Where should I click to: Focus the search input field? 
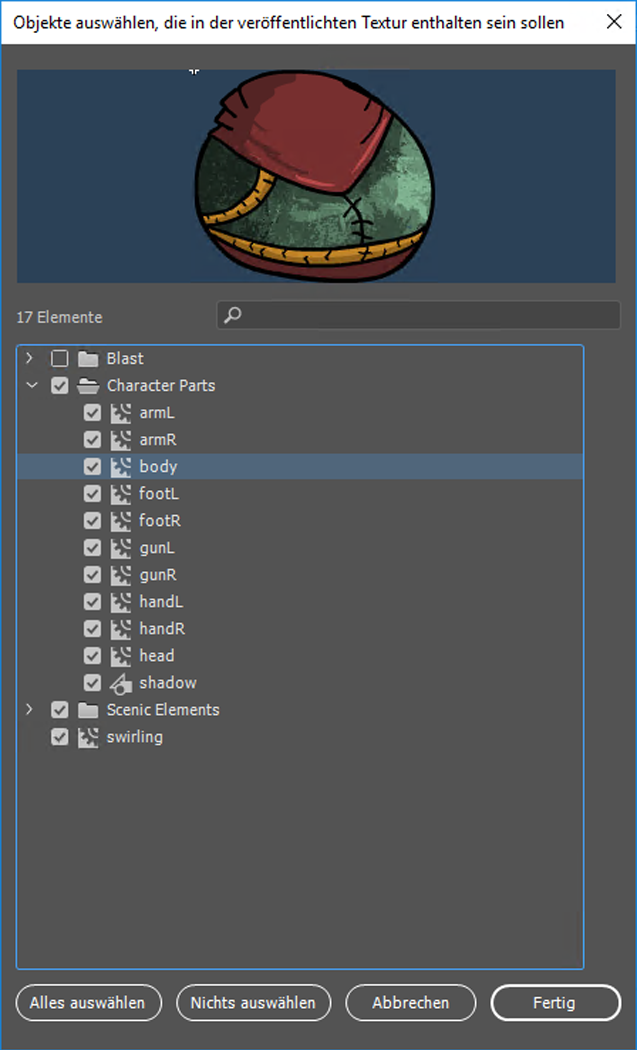pos(419,315)
